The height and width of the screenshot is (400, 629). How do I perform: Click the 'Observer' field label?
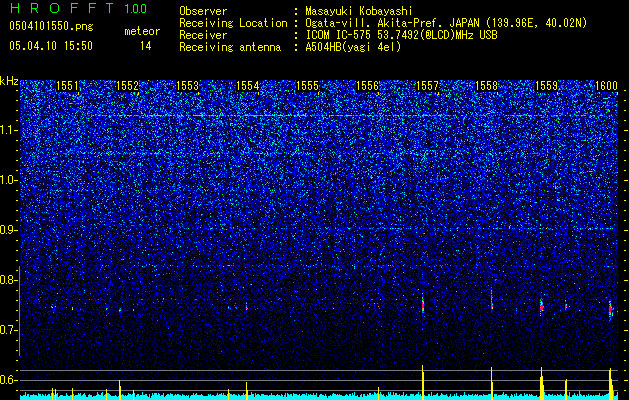tap(203, 11)
